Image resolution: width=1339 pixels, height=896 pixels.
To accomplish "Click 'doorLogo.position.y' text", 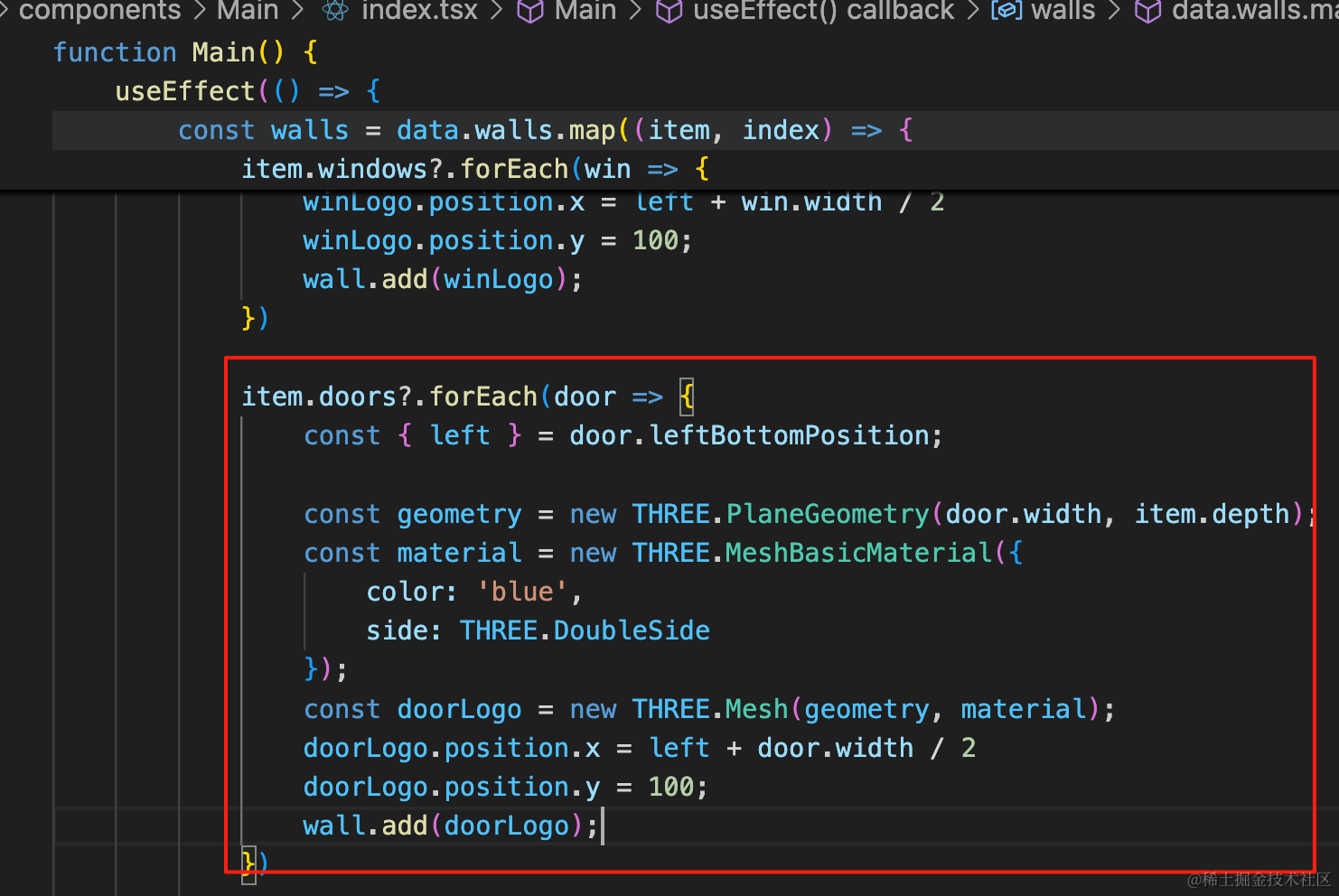I will pos(452,787).
